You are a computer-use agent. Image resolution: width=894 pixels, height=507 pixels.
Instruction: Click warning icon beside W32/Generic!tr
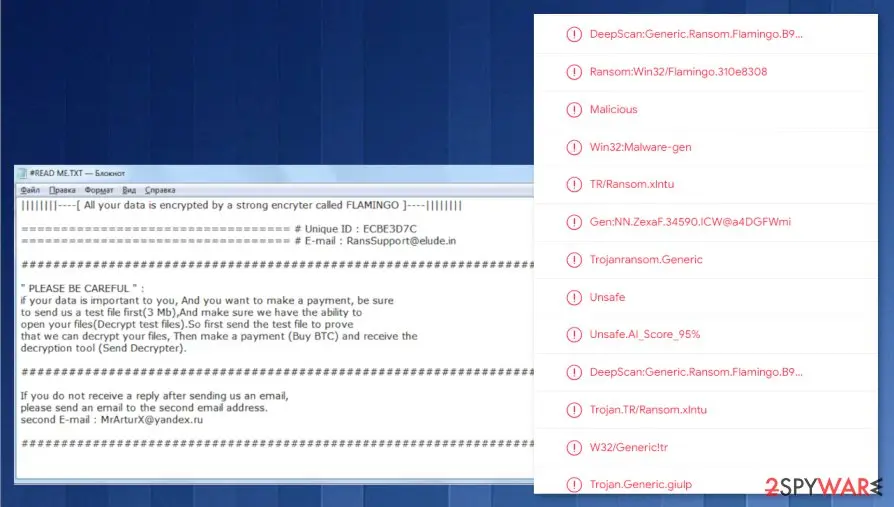(x=574, y=447)
